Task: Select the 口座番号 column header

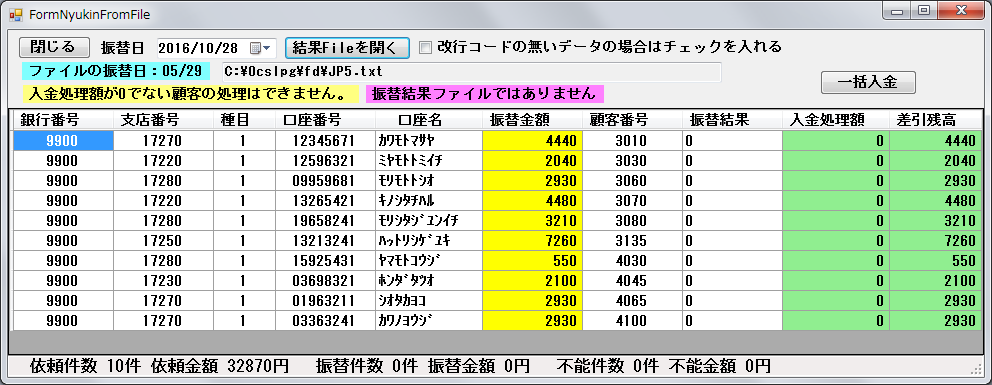Action: [325, 120]
